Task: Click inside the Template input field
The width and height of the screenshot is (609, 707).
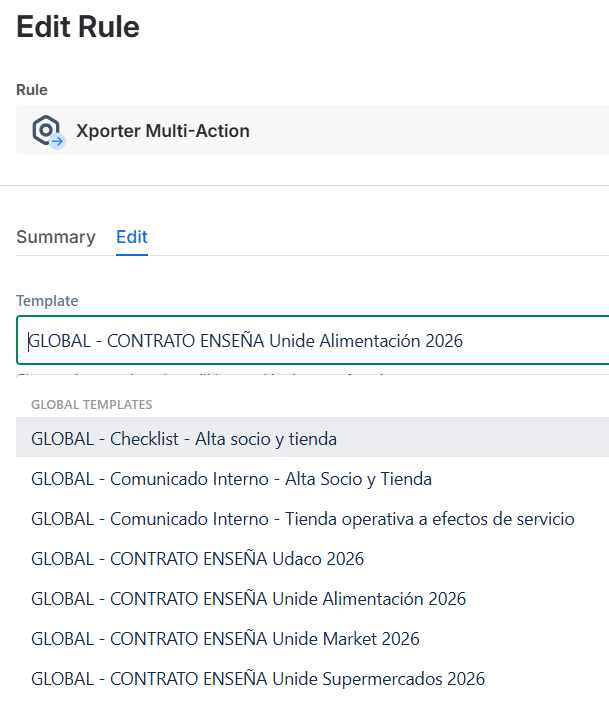Action: coord(300,341)
